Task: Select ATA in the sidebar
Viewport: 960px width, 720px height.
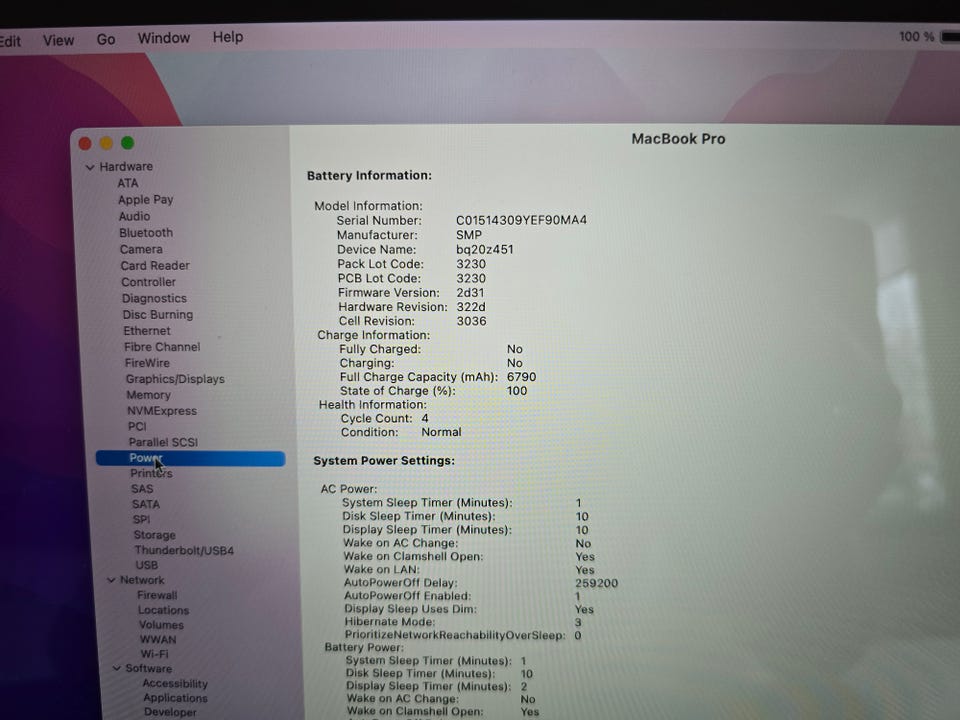Action: pyautogui.click(x=127, y=183)
